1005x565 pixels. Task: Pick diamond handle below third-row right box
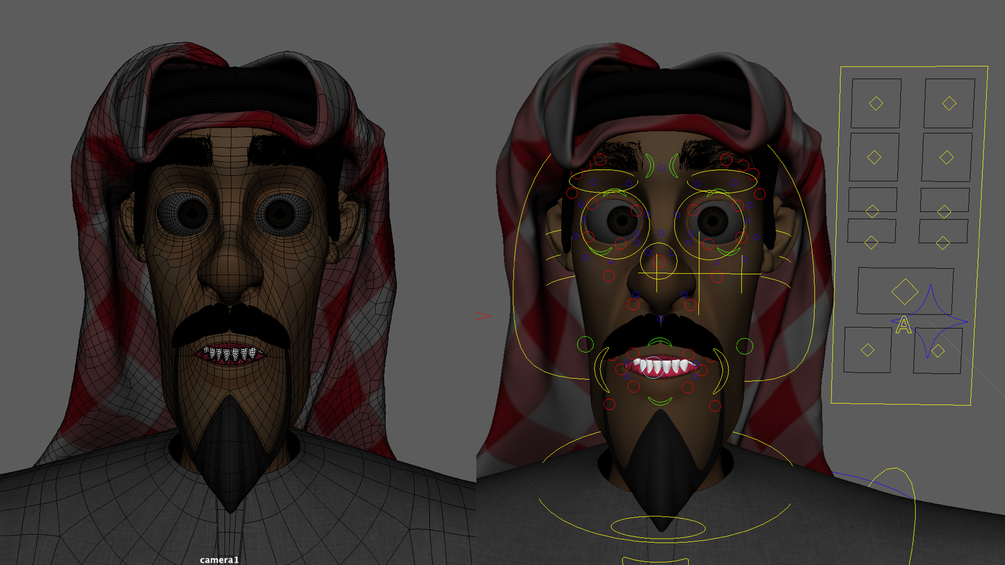[944, 211]
